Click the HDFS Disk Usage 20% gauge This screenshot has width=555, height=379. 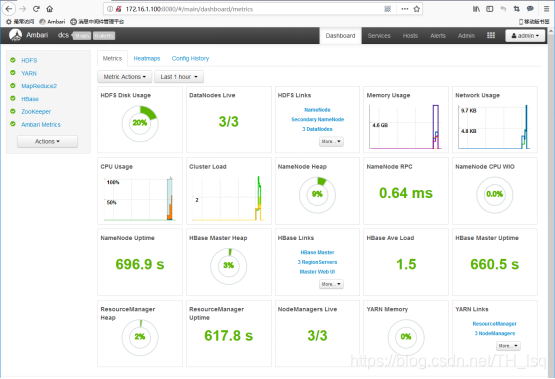140,124
